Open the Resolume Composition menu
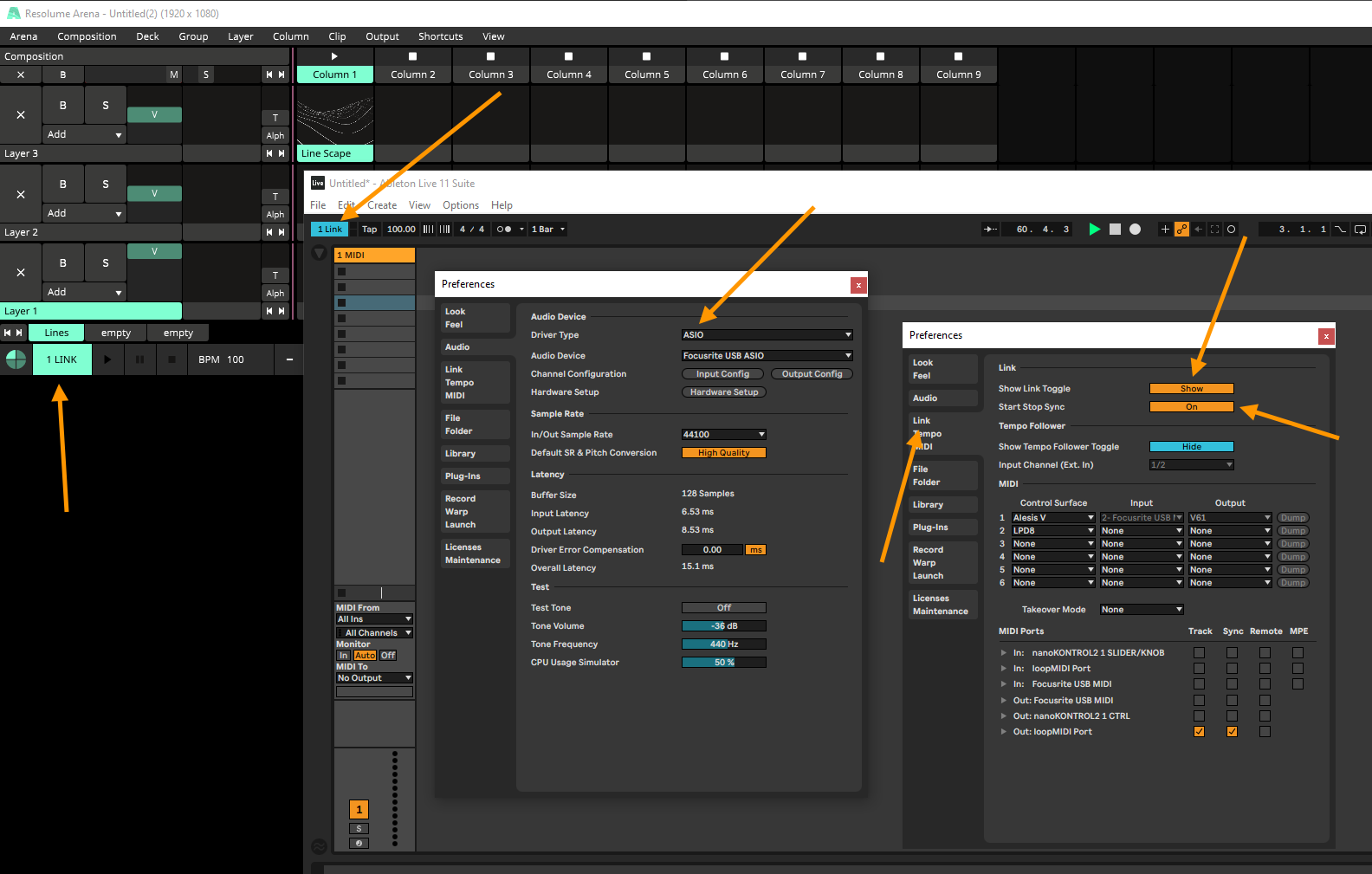 coord(87,36)
